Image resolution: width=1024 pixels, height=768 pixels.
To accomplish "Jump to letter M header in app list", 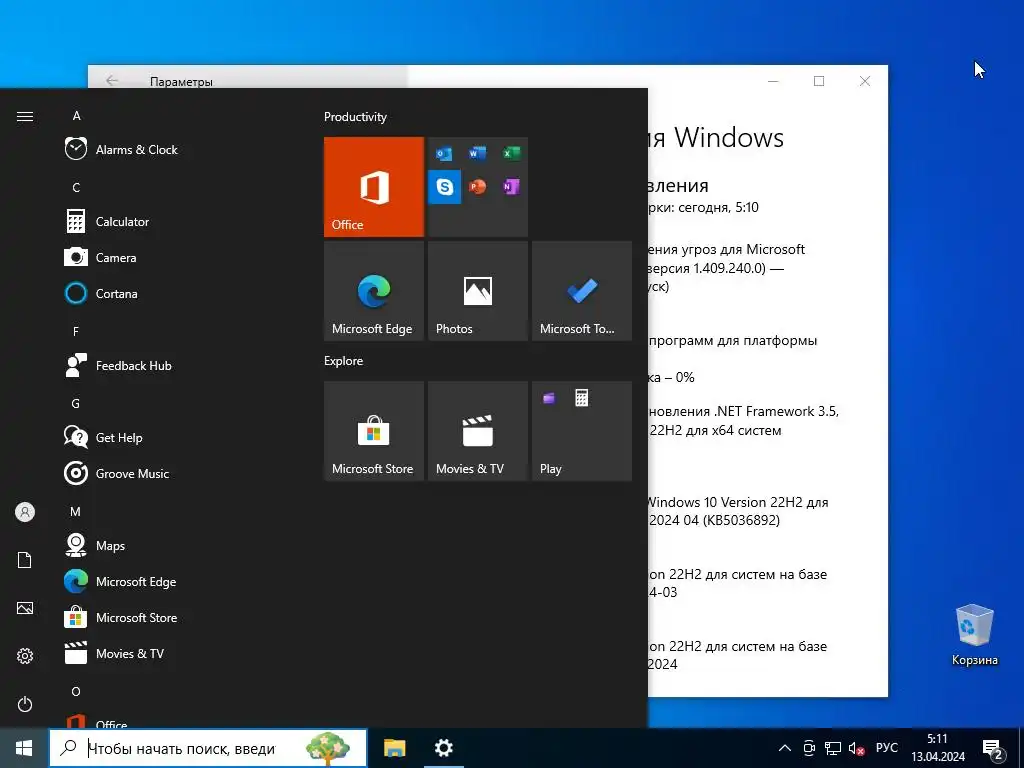I will pos(76,511).
